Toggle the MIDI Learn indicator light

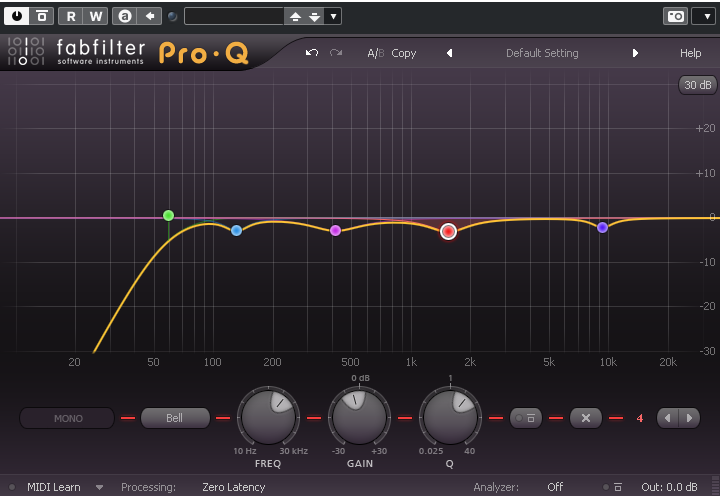tap(12, 487)
